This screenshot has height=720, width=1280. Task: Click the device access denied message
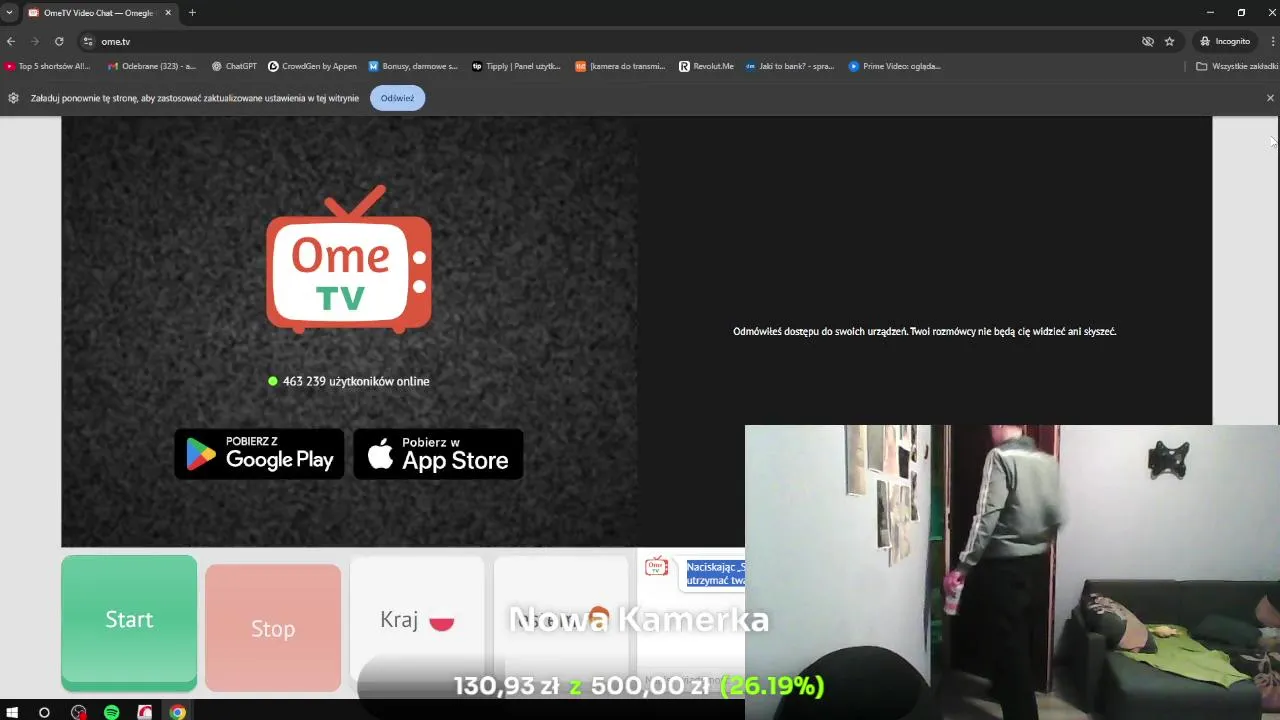924,331
